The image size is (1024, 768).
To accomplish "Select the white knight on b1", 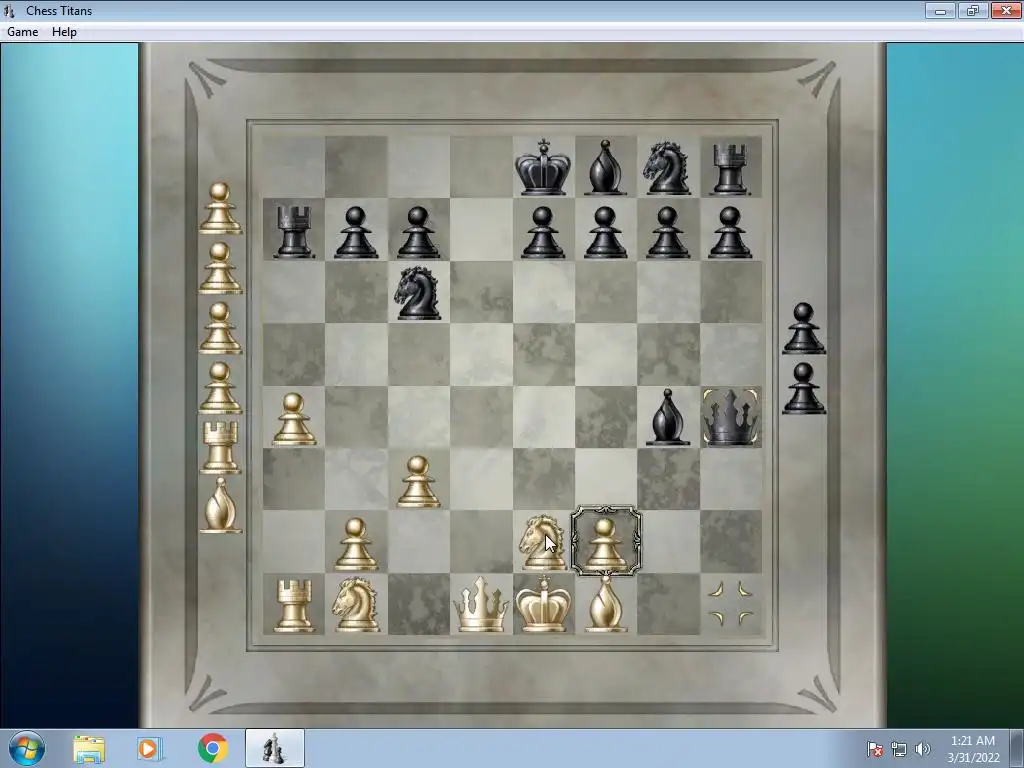I will (356, 605).
